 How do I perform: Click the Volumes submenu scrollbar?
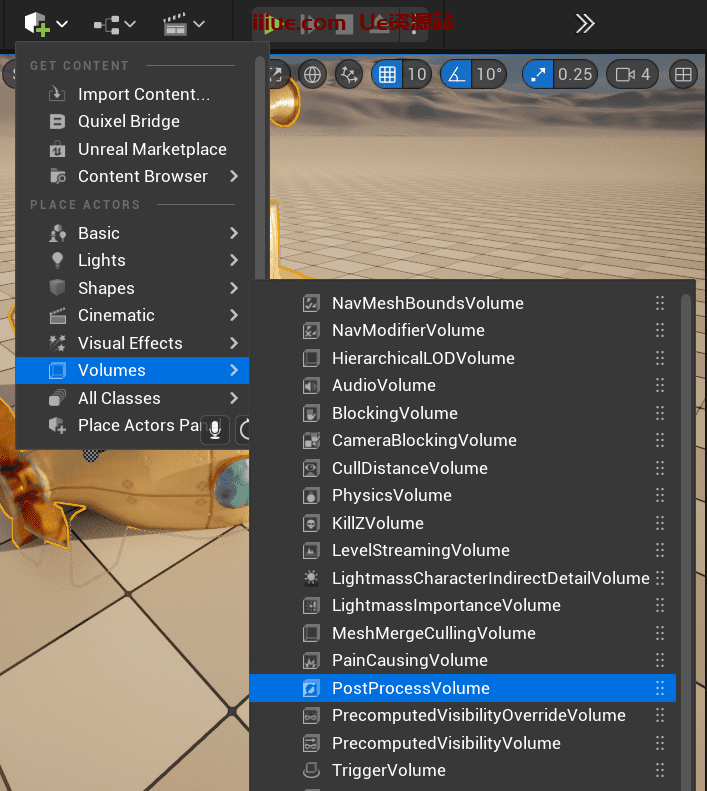coord(685,500)
